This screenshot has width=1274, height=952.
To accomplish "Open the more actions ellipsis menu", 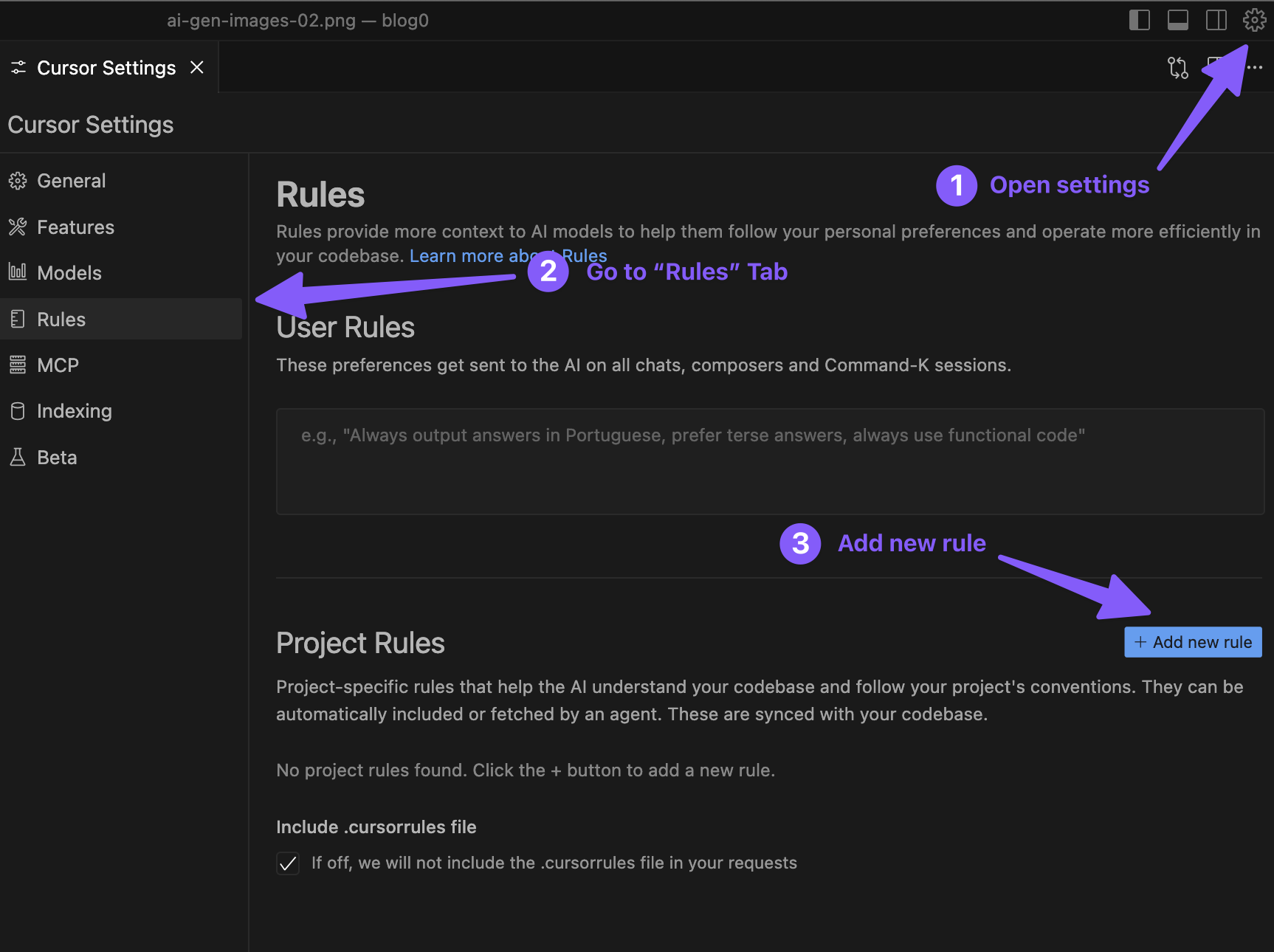I will coord(1255,68).
